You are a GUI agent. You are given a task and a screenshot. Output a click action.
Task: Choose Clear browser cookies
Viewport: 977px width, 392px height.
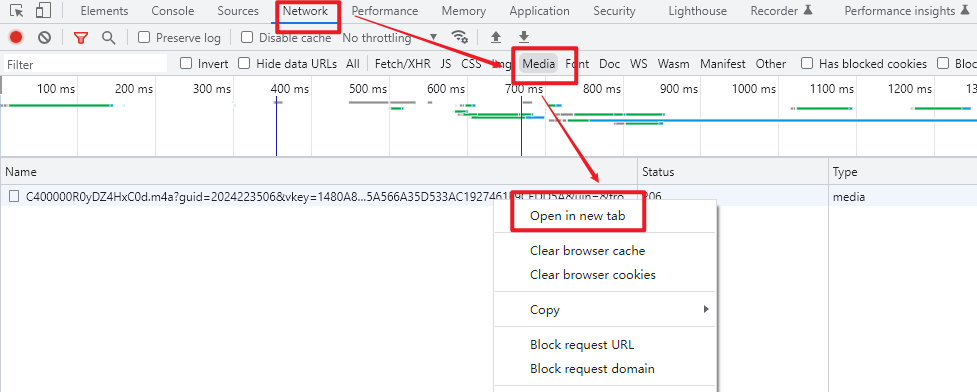pos(593,274)
